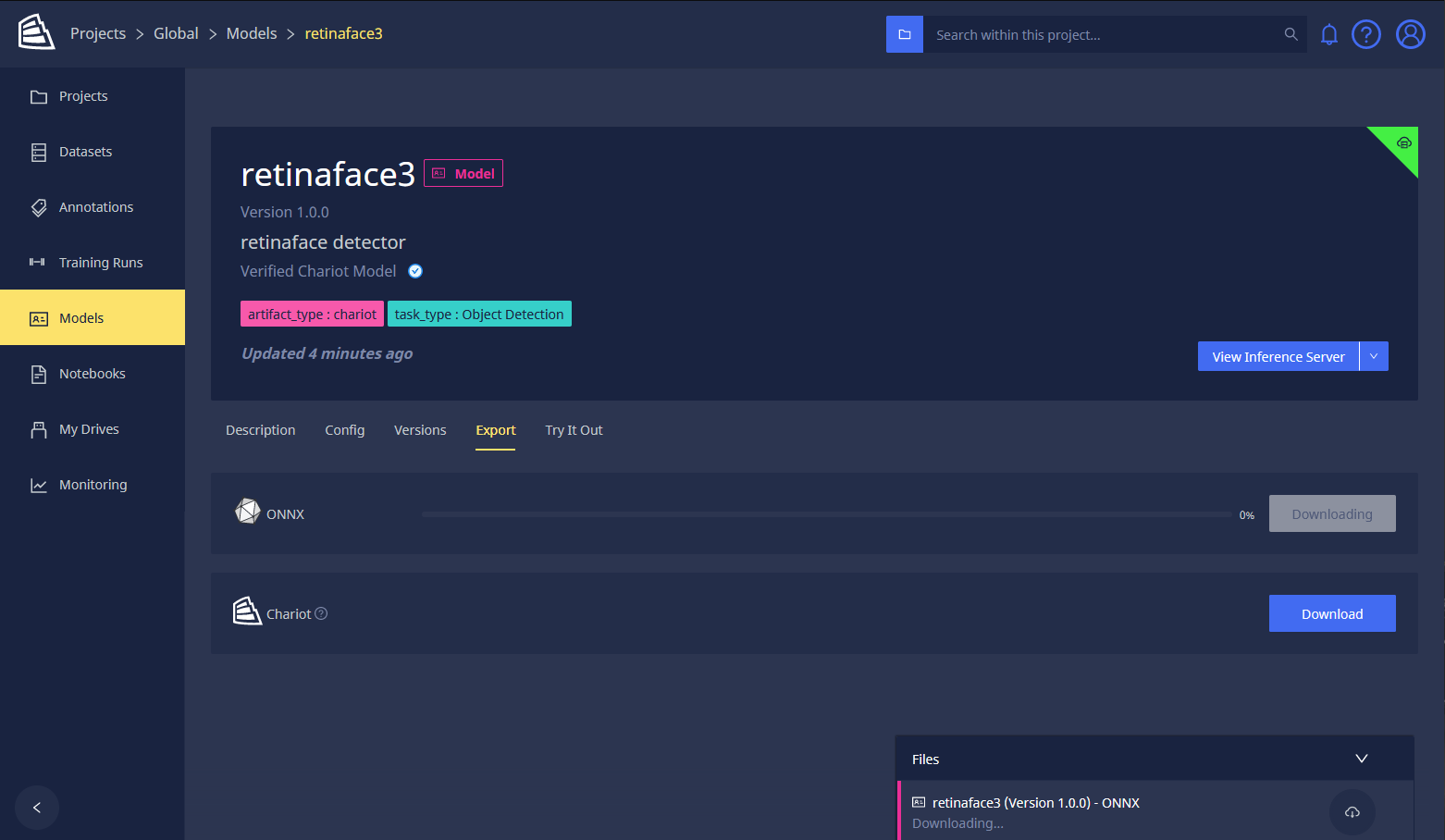Go to Global in breadcrumb
This screenshot has height=840, width=1445.
click(176, 33)
